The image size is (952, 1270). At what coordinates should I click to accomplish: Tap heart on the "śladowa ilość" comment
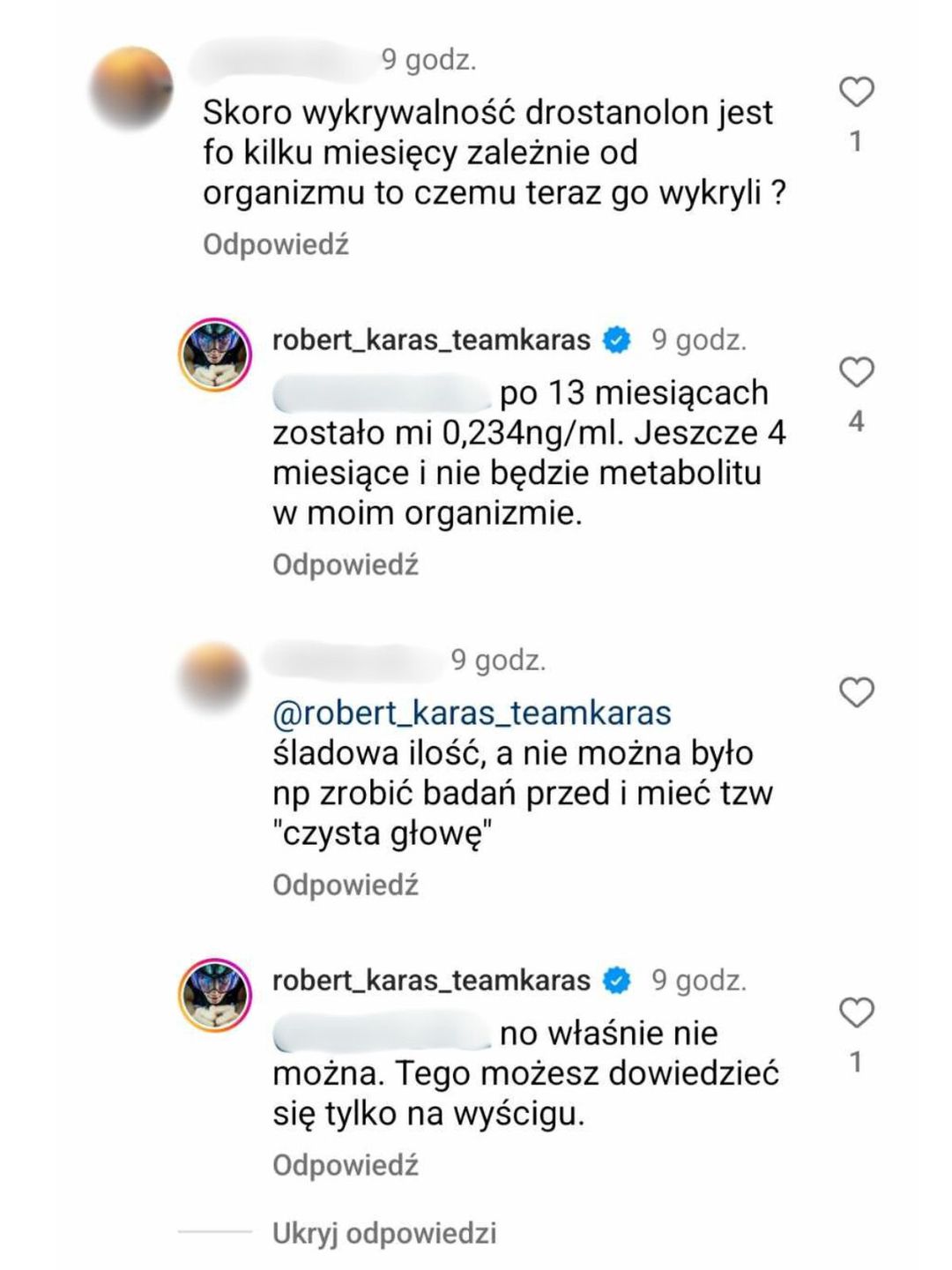point(856,693)
